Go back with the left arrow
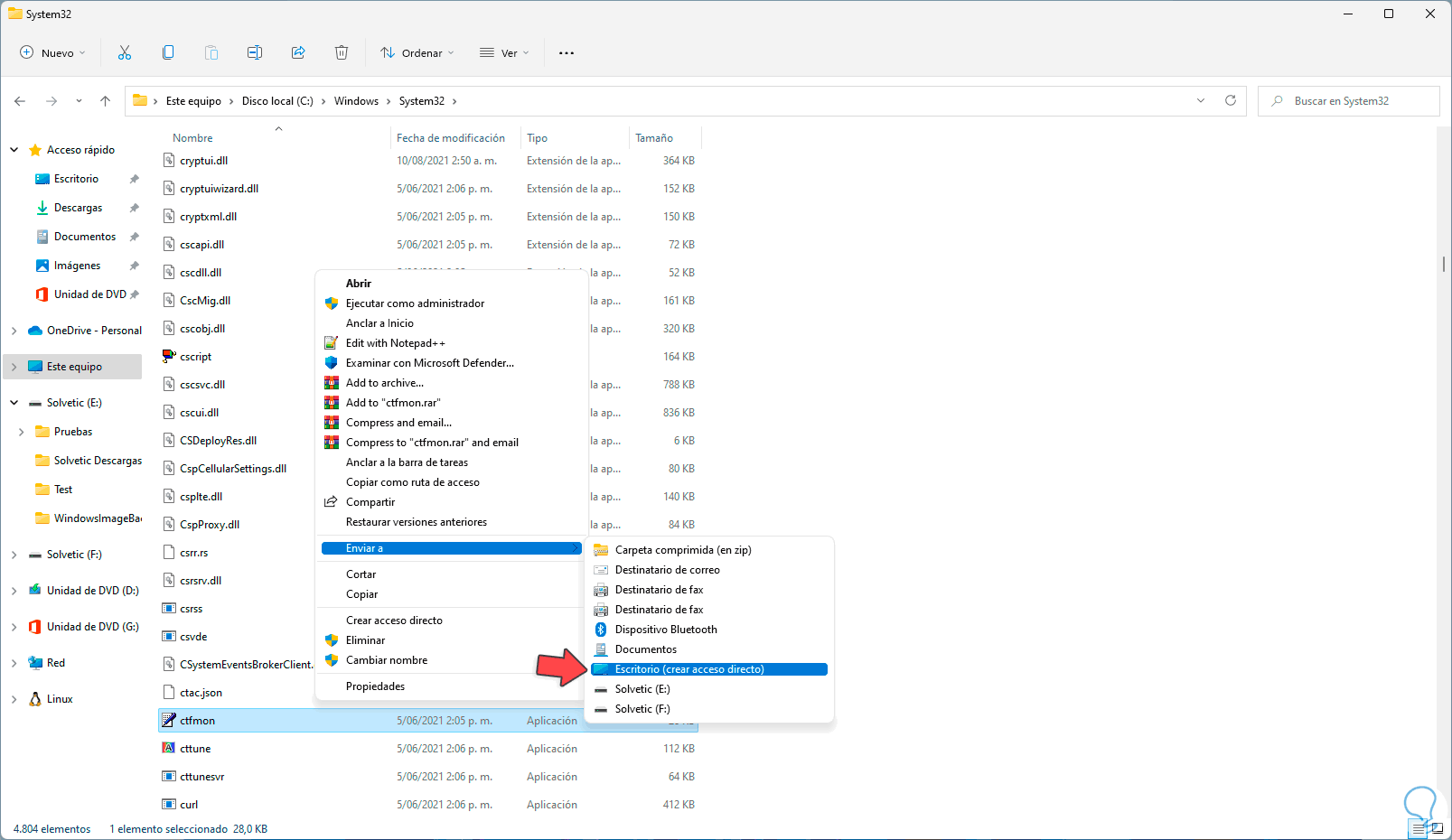 [20, 101]
